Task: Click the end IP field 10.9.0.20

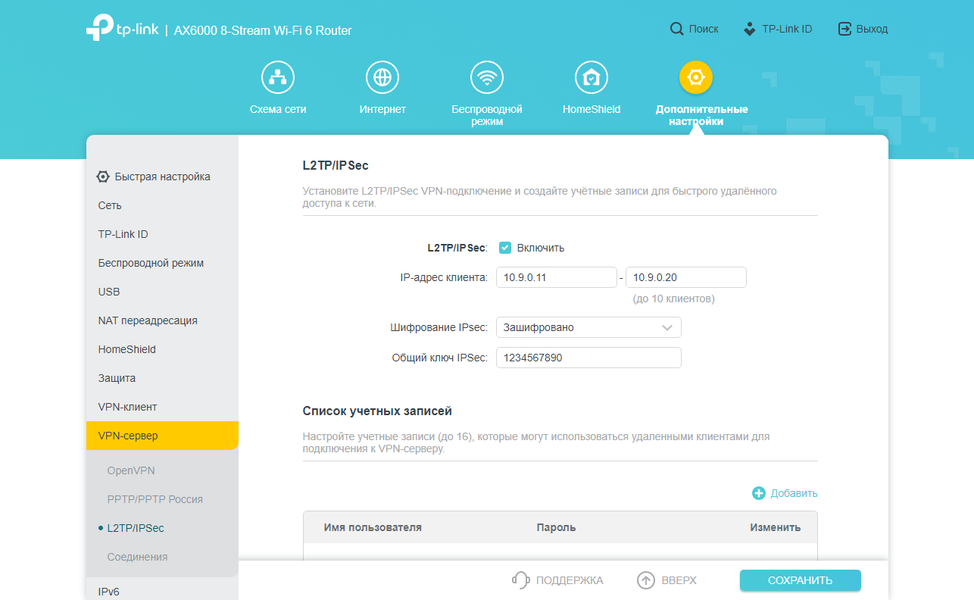Action: tap(686, 278)
